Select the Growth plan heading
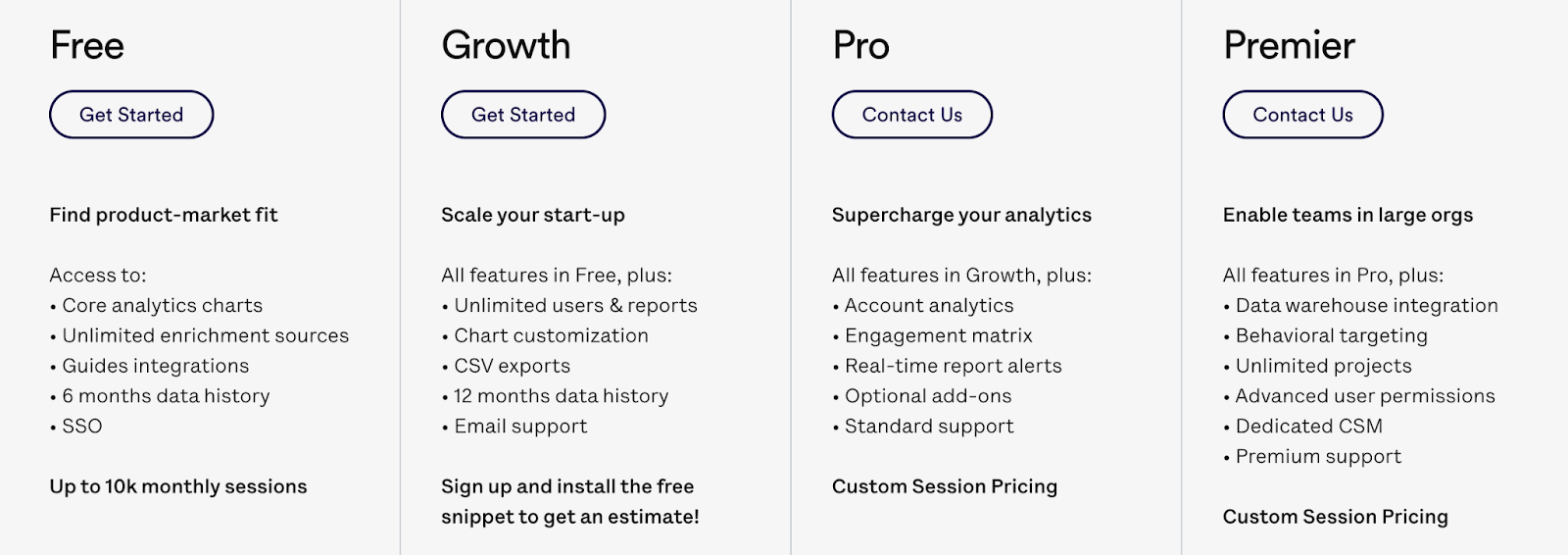The width and height of the screenshot is (1568, 555). click(506, 45)
